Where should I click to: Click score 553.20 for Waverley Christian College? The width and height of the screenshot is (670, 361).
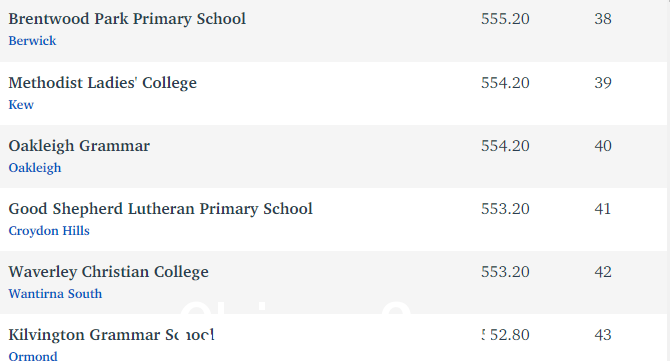point(505,272)
